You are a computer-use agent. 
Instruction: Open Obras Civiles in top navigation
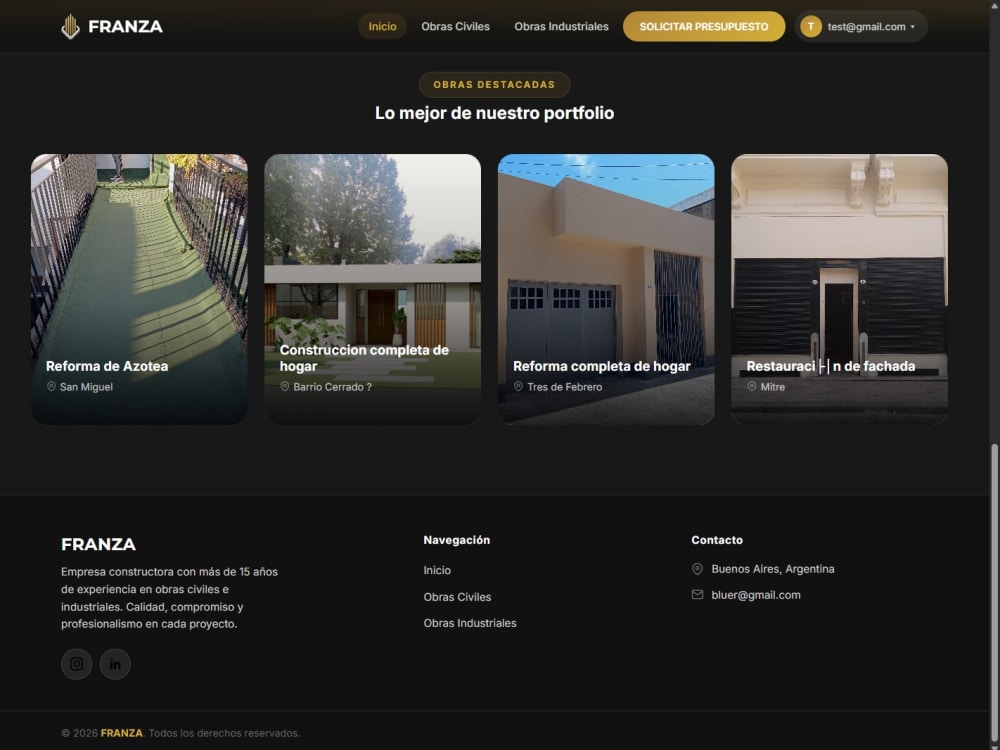coord(455,26)
